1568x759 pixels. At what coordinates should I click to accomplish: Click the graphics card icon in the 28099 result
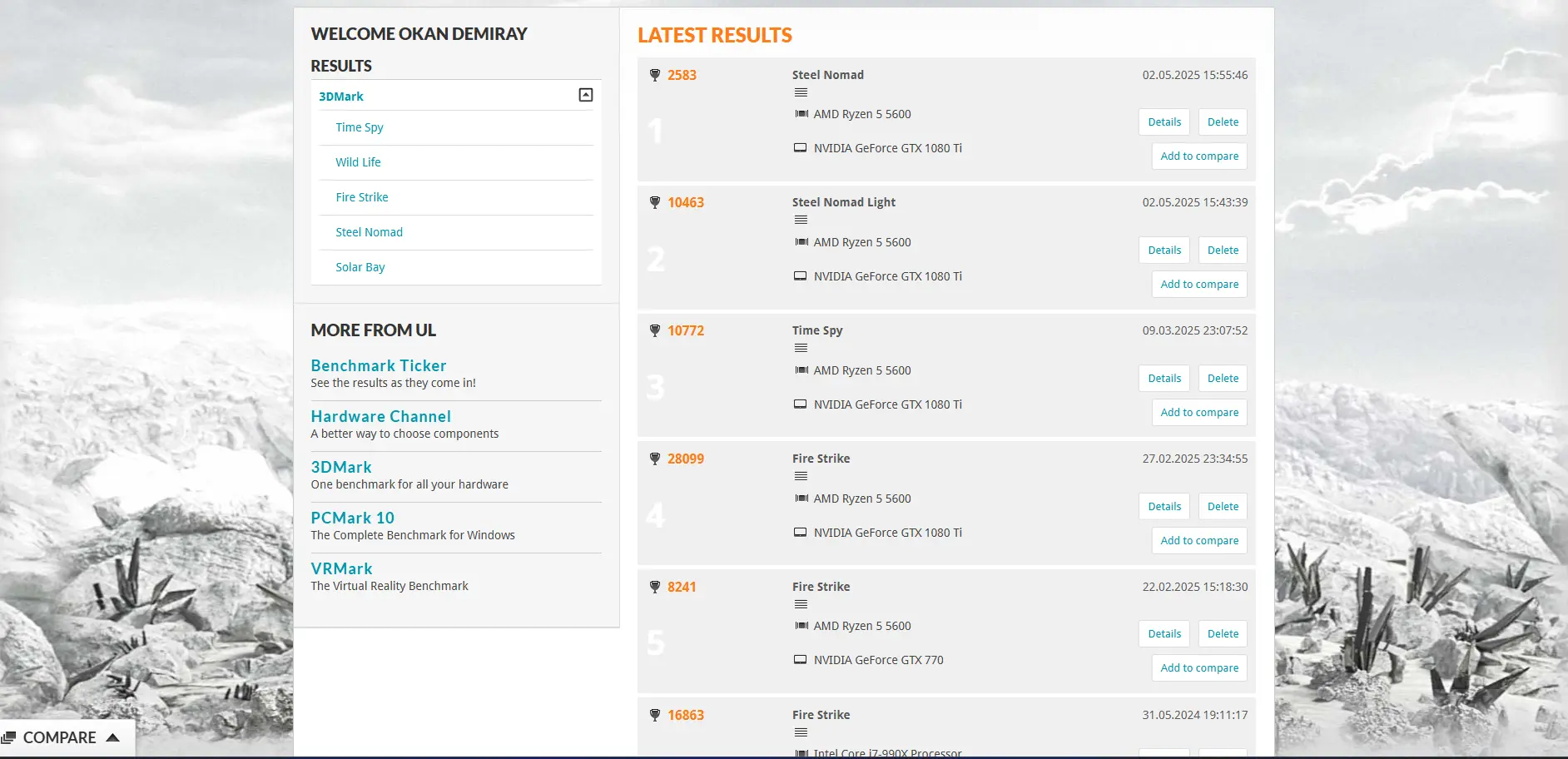coord(800,533)
